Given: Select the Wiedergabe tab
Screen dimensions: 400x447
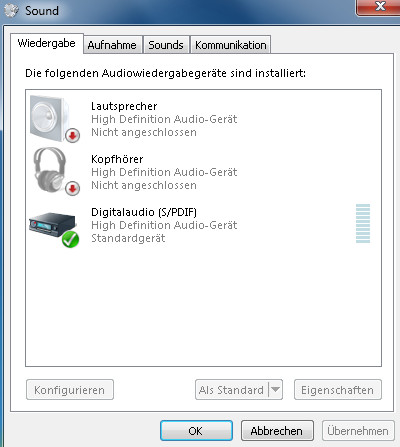Looking at the screenshot, I should coord(47,43).
